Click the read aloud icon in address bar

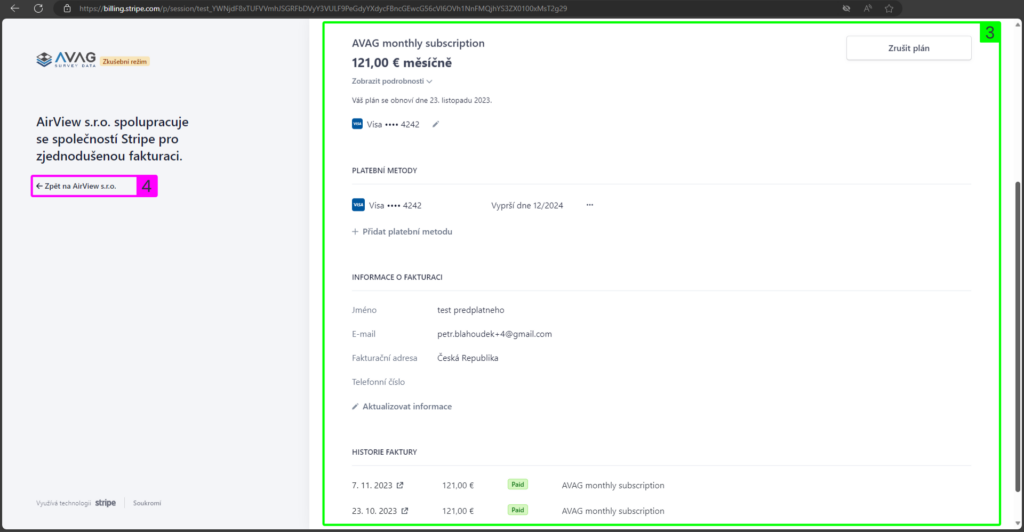coord(866,8)
